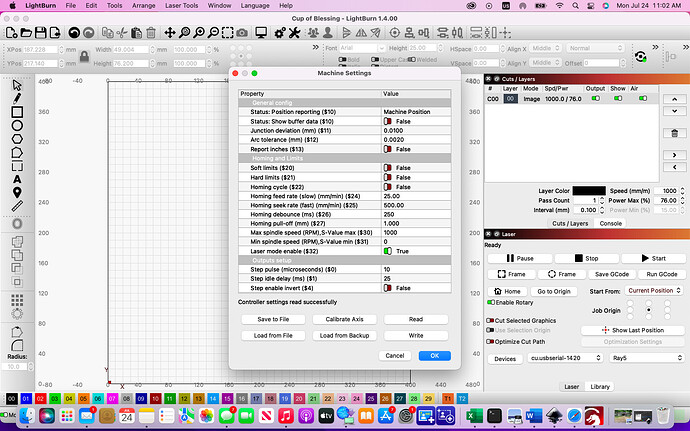
Task: Open Device Settings wrench-screwdriver icon
Action: (x=294, y=33)
